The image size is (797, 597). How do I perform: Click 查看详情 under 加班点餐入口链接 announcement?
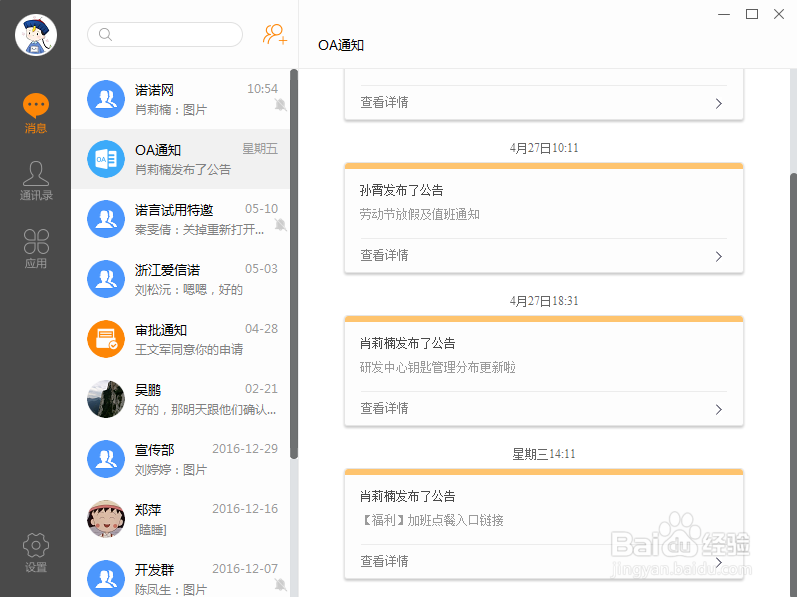pos(385,561)
